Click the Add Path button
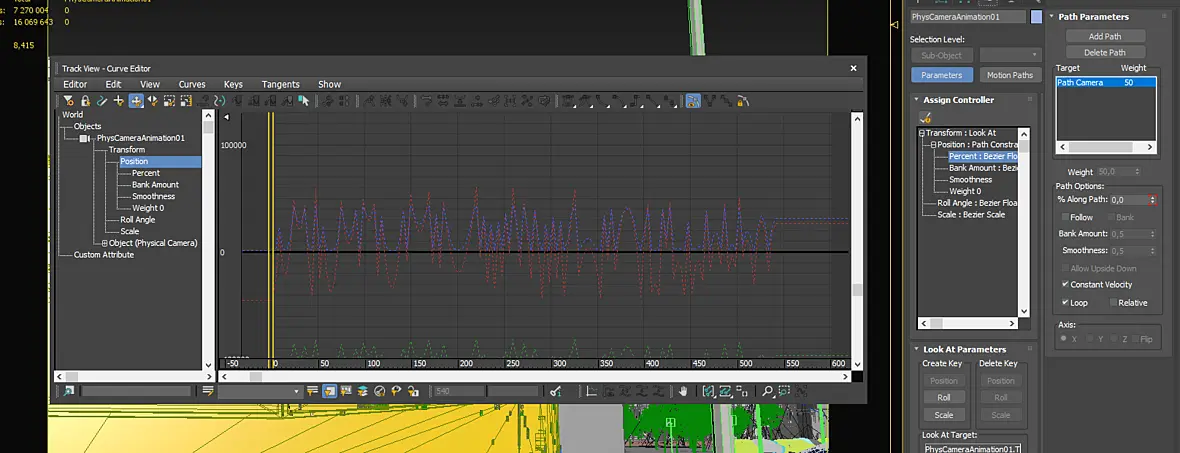The image size is (1180, 453). pyautogui.click(x=1105, y=36)
